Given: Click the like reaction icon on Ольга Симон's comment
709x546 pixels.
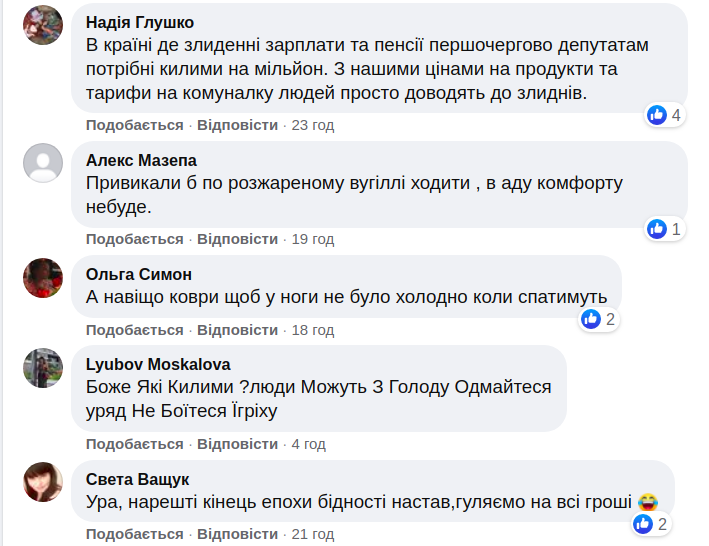Looking at the screenshot, I should (x=591, y=320).
